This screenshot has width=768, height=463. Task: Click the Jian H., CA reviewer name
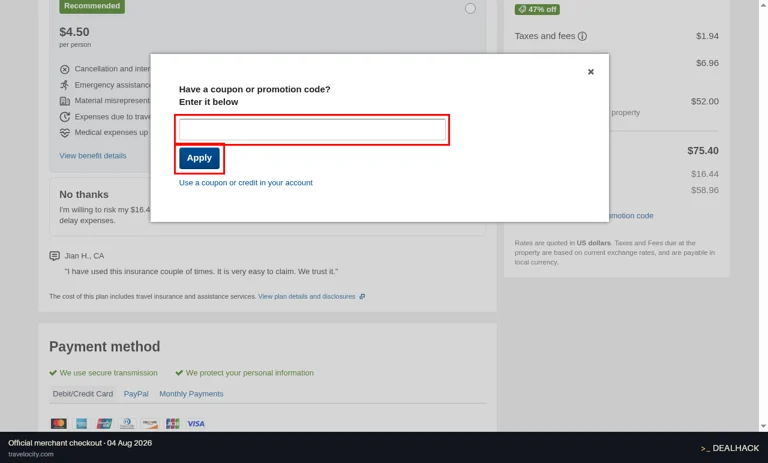84,256
